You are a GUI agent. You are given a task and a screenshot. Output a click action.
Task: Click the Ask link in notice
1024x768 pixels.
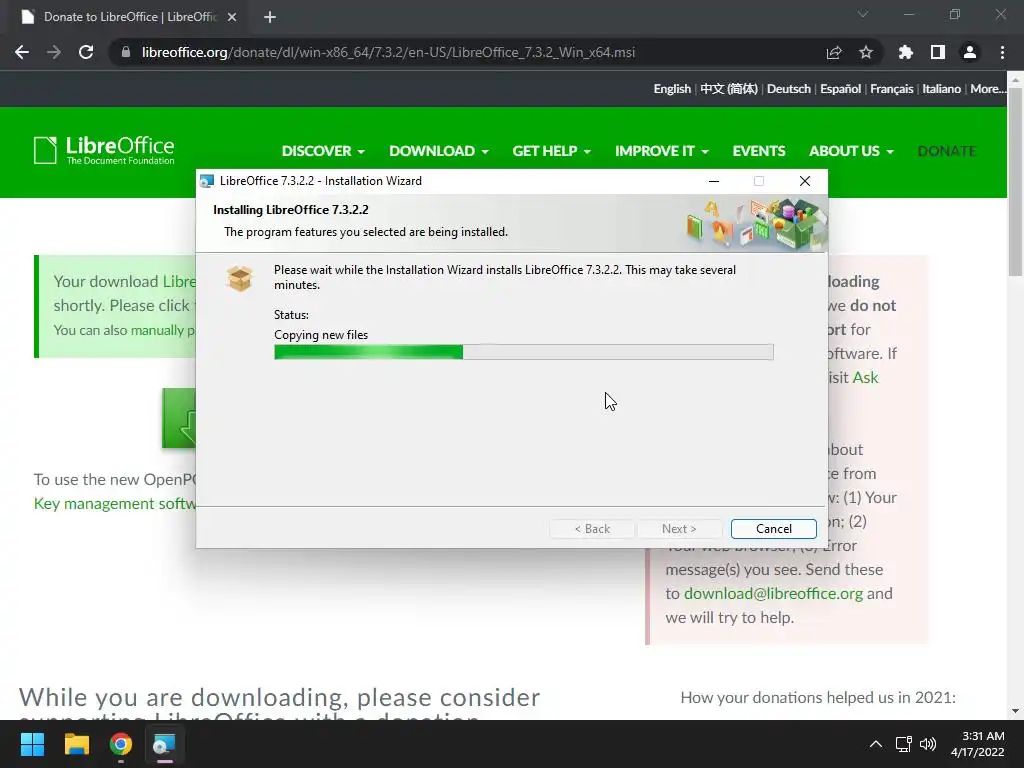[865, 377]
